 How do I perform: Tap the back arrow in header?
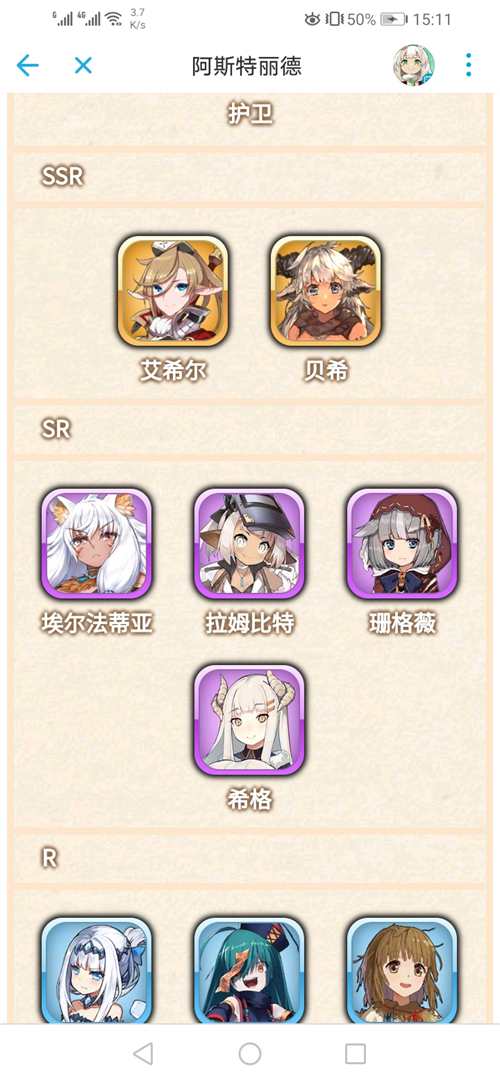pos(28,66)
